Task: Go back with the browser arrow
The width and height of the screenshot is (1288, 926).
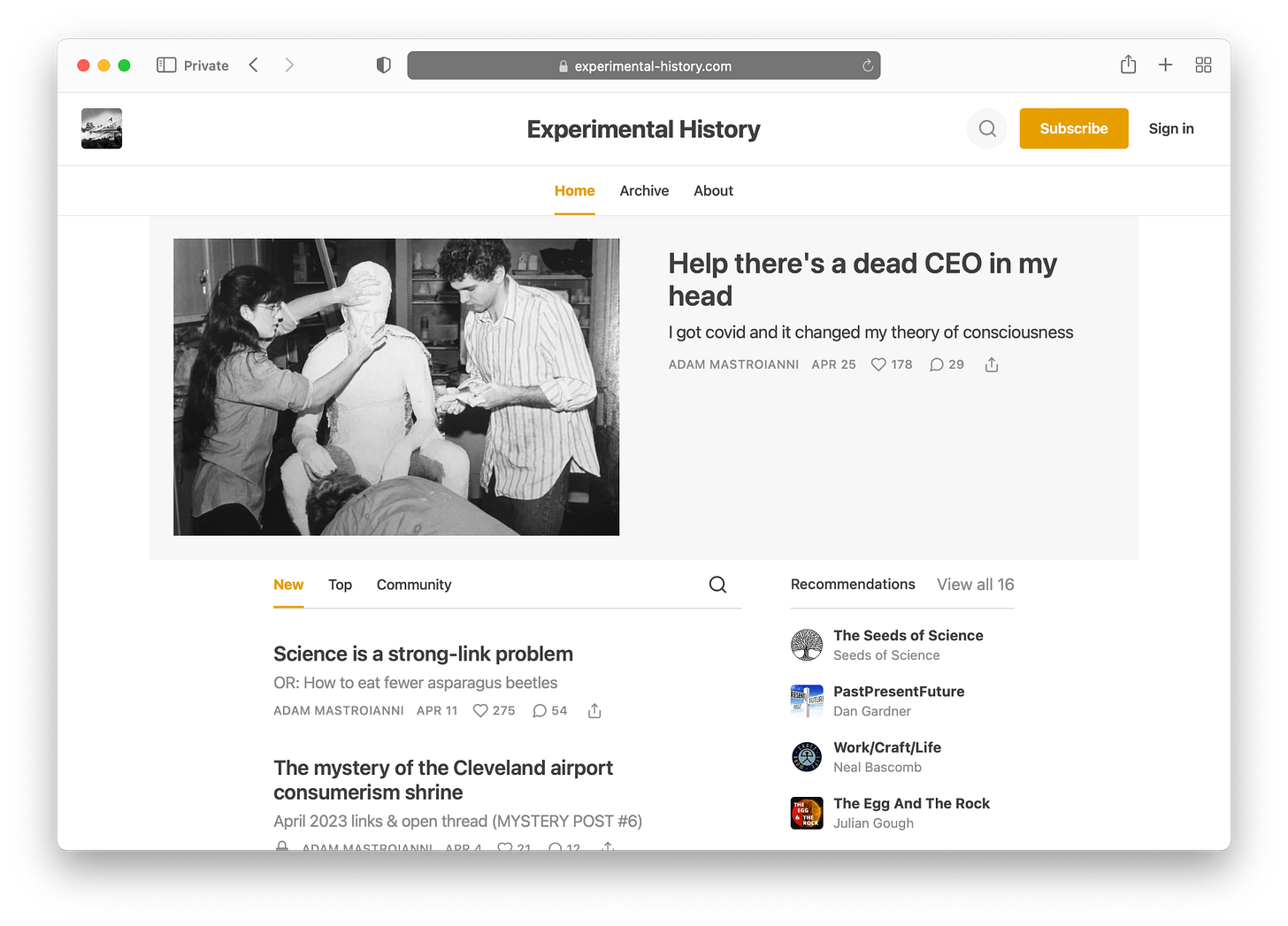Action: point(254,65)
